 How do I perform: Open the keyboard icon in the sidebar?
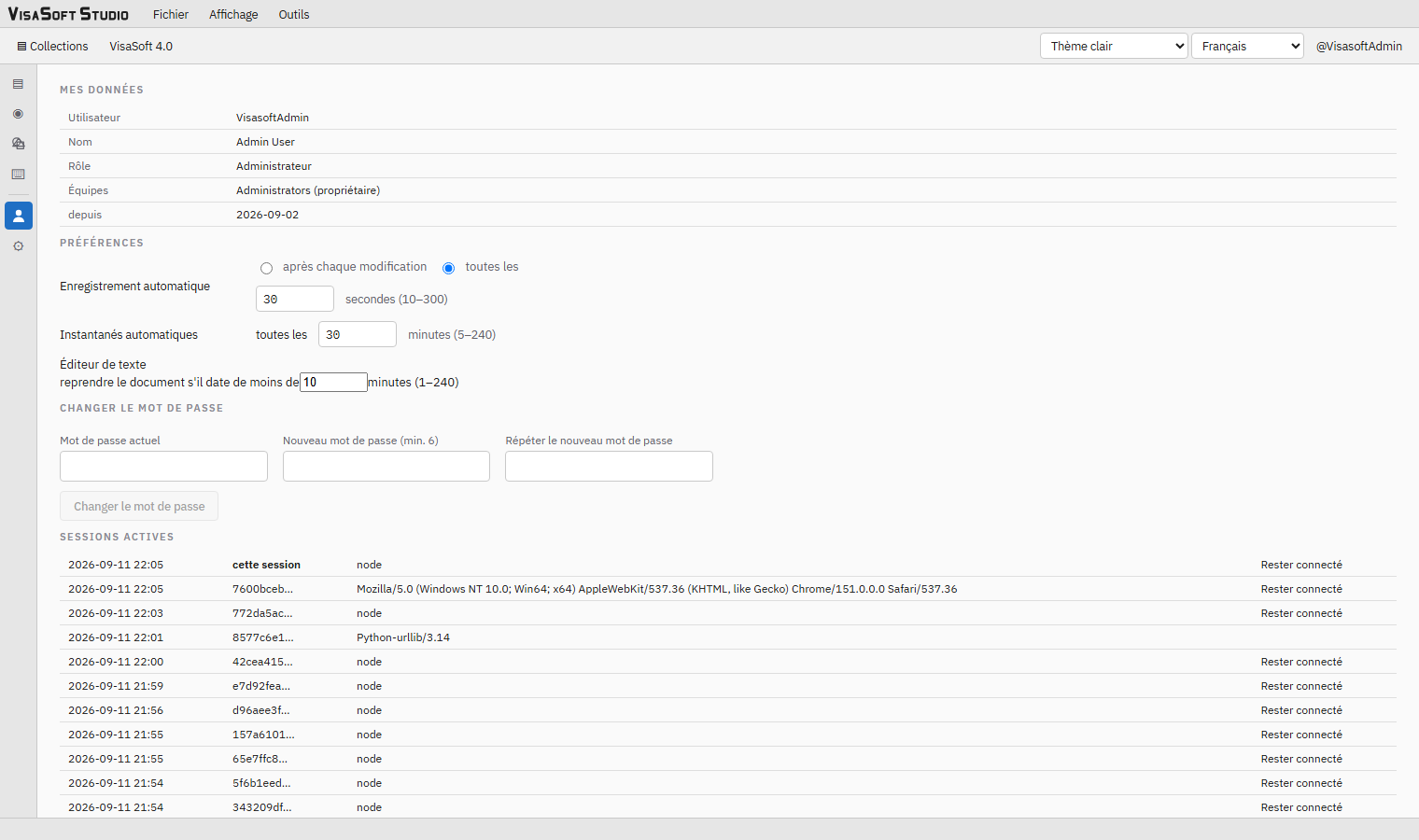(x=18, y=175)
